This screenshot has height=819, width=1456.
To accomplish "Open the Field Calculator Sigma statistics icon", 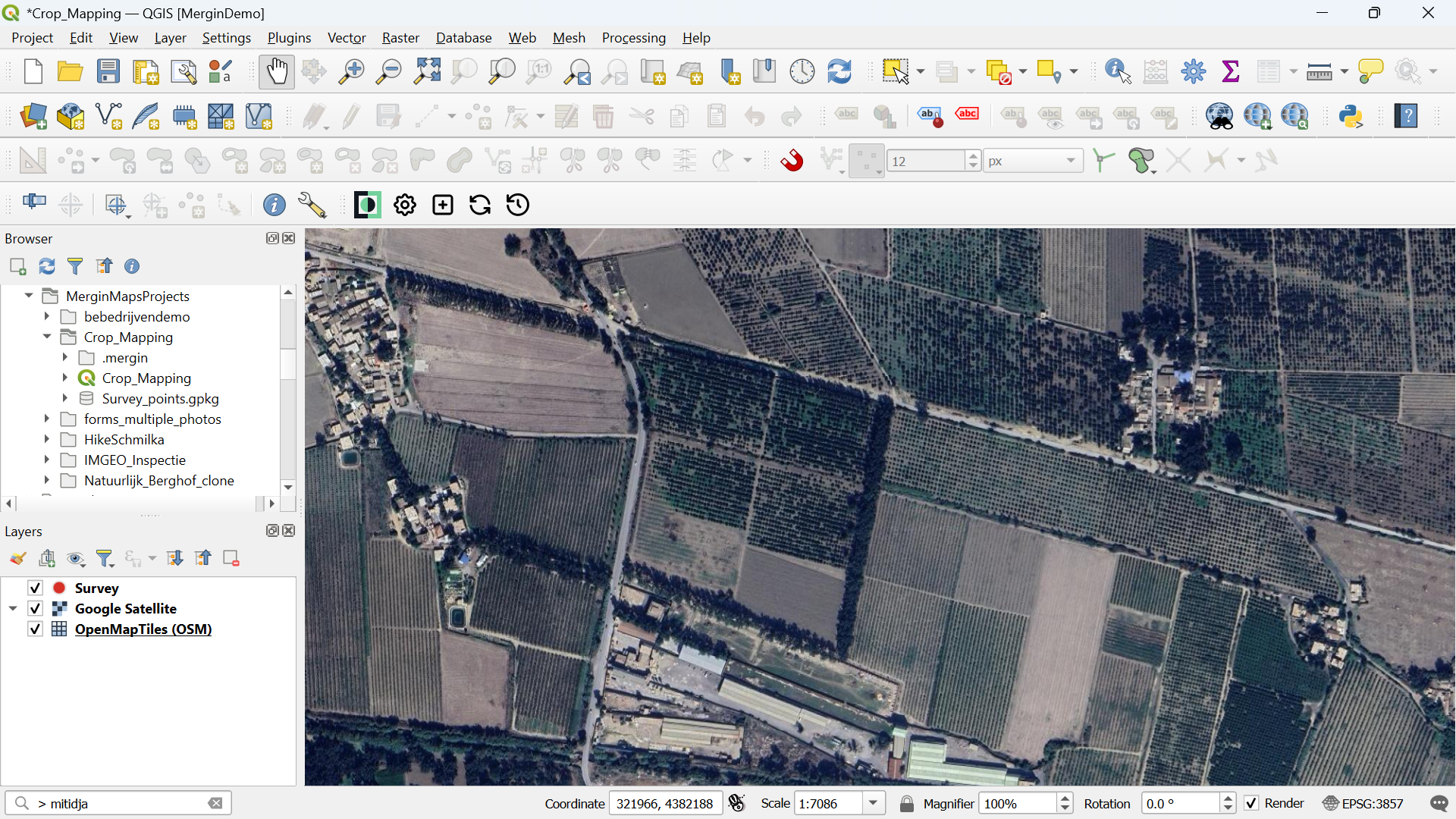I will 1230,71.
